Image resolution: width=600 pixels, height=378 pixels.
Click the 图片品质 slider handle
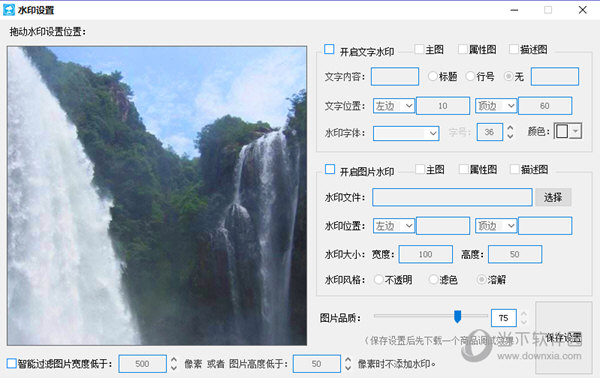(457, 316)
